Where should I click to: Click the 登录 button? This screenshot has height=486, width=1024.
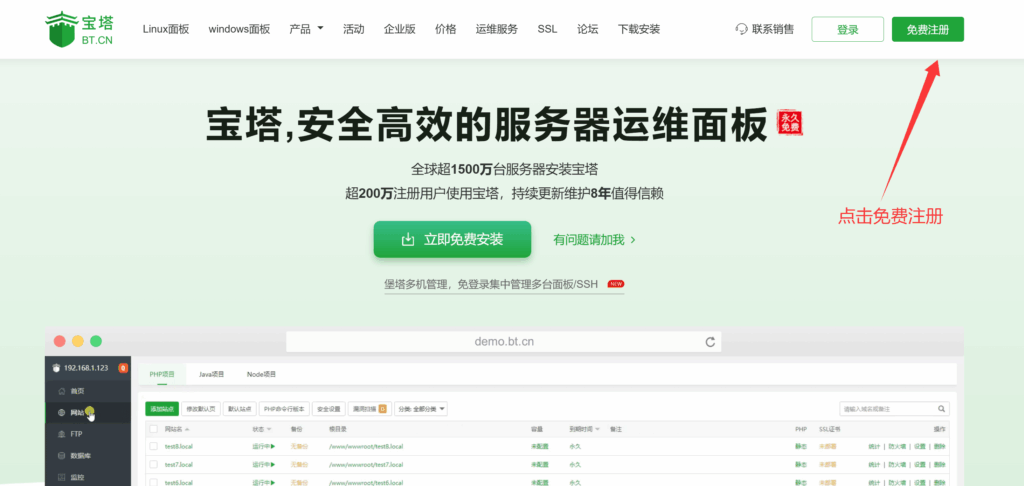tap(848, 29)
